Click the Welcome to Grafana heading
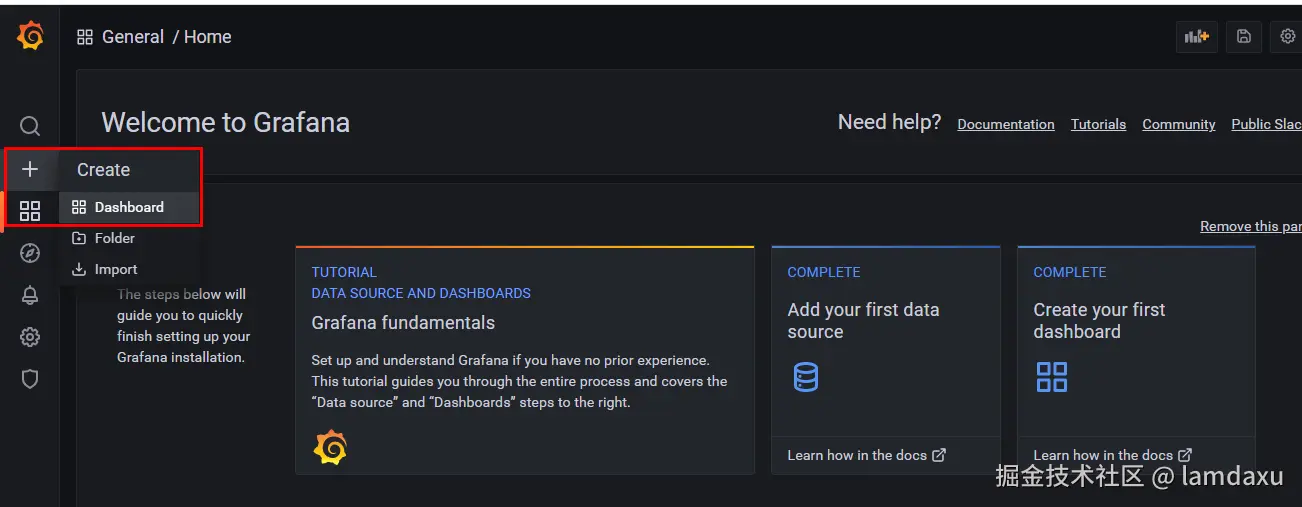Screen dimensions: 1302x507 click(x=226, y=123)
